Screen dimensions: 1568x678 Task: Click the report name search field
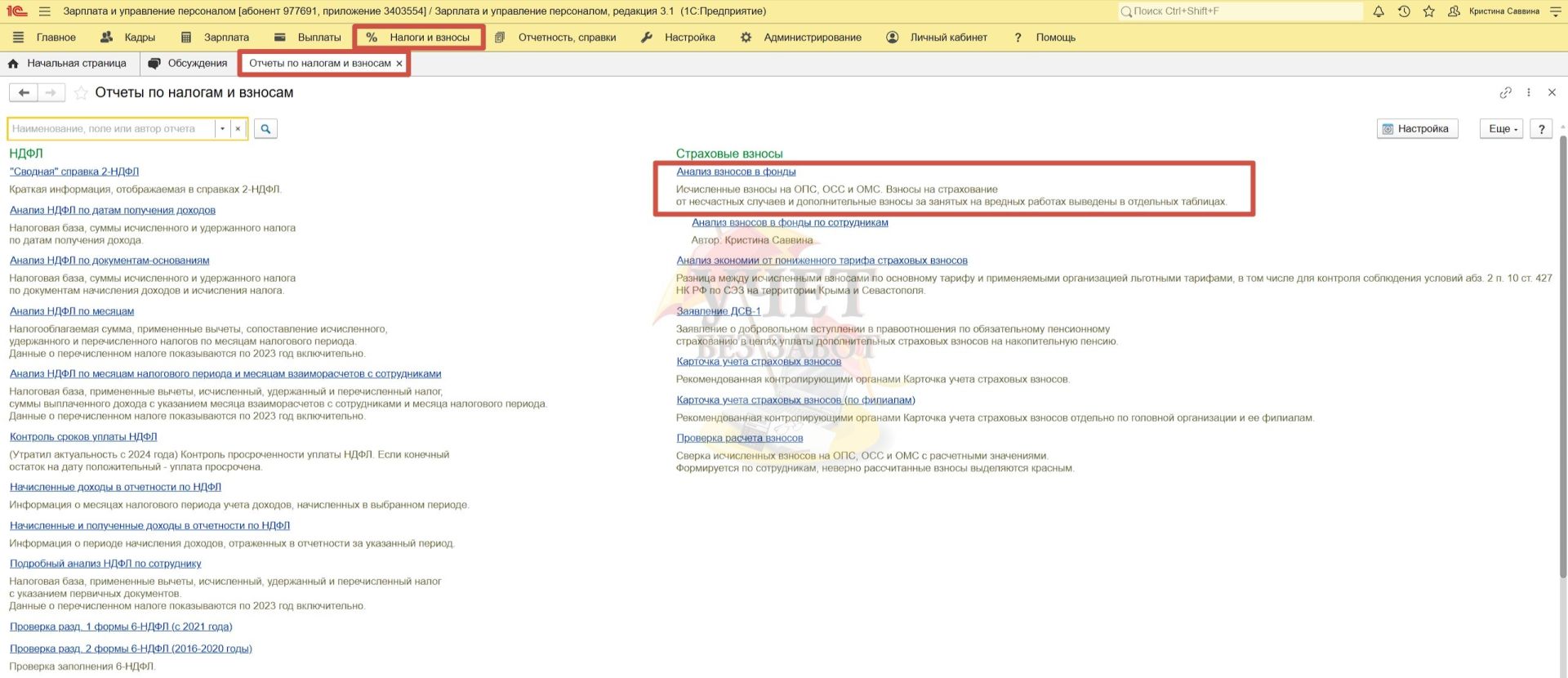pos(112,129)
